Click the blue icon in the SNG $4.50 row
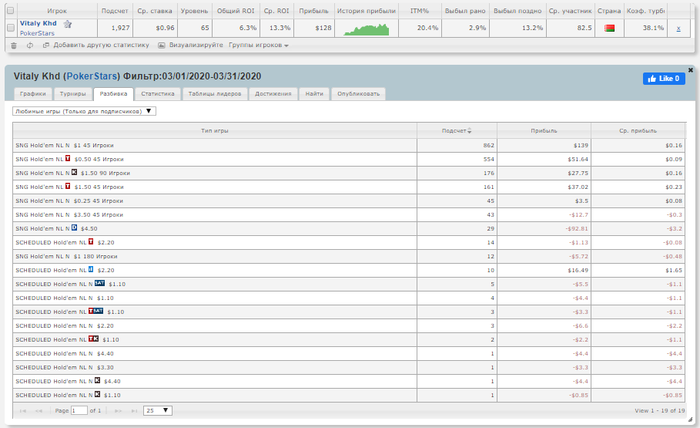 tap(74, 228)
